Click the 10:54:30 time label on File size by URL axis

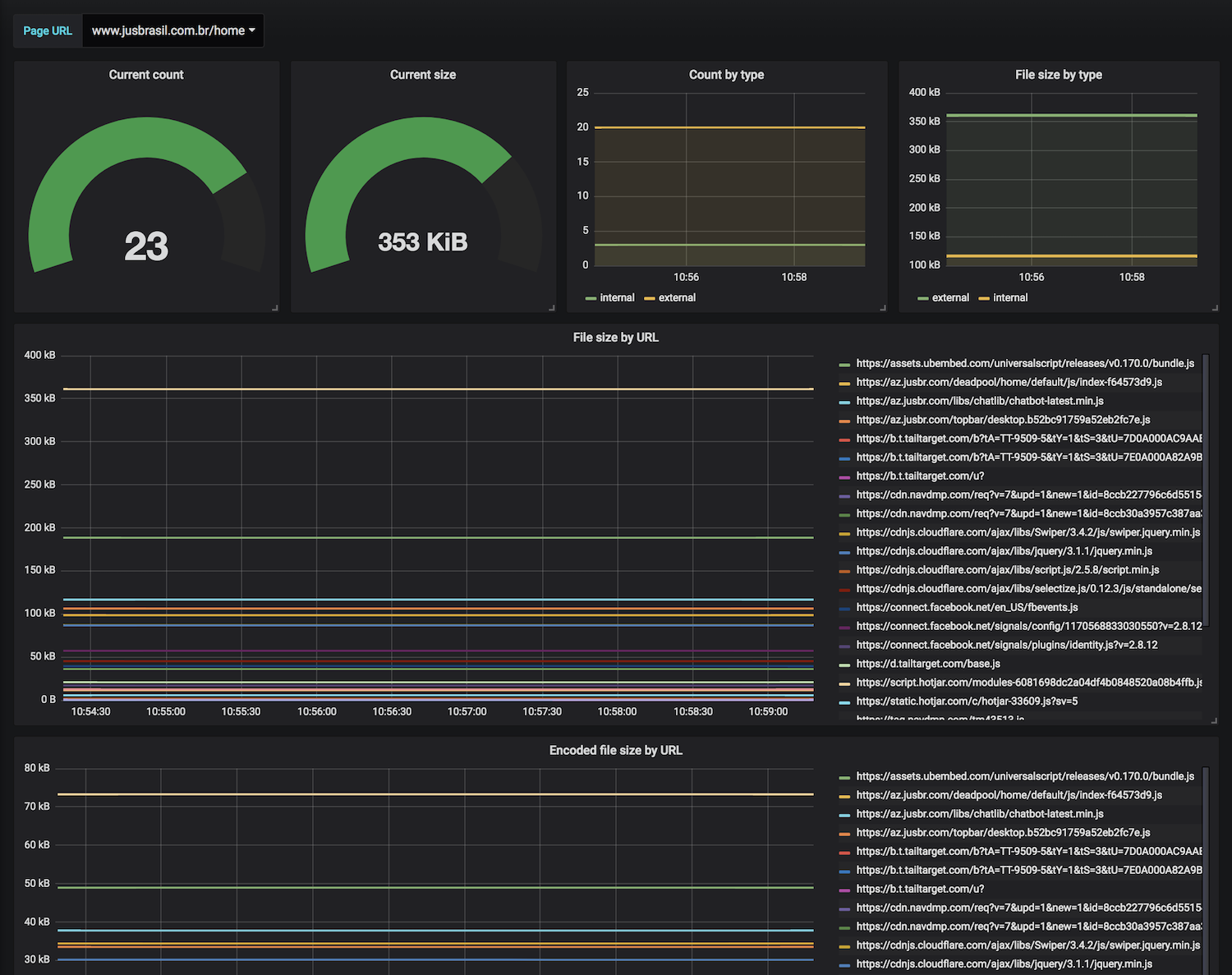tap(90, 712)
